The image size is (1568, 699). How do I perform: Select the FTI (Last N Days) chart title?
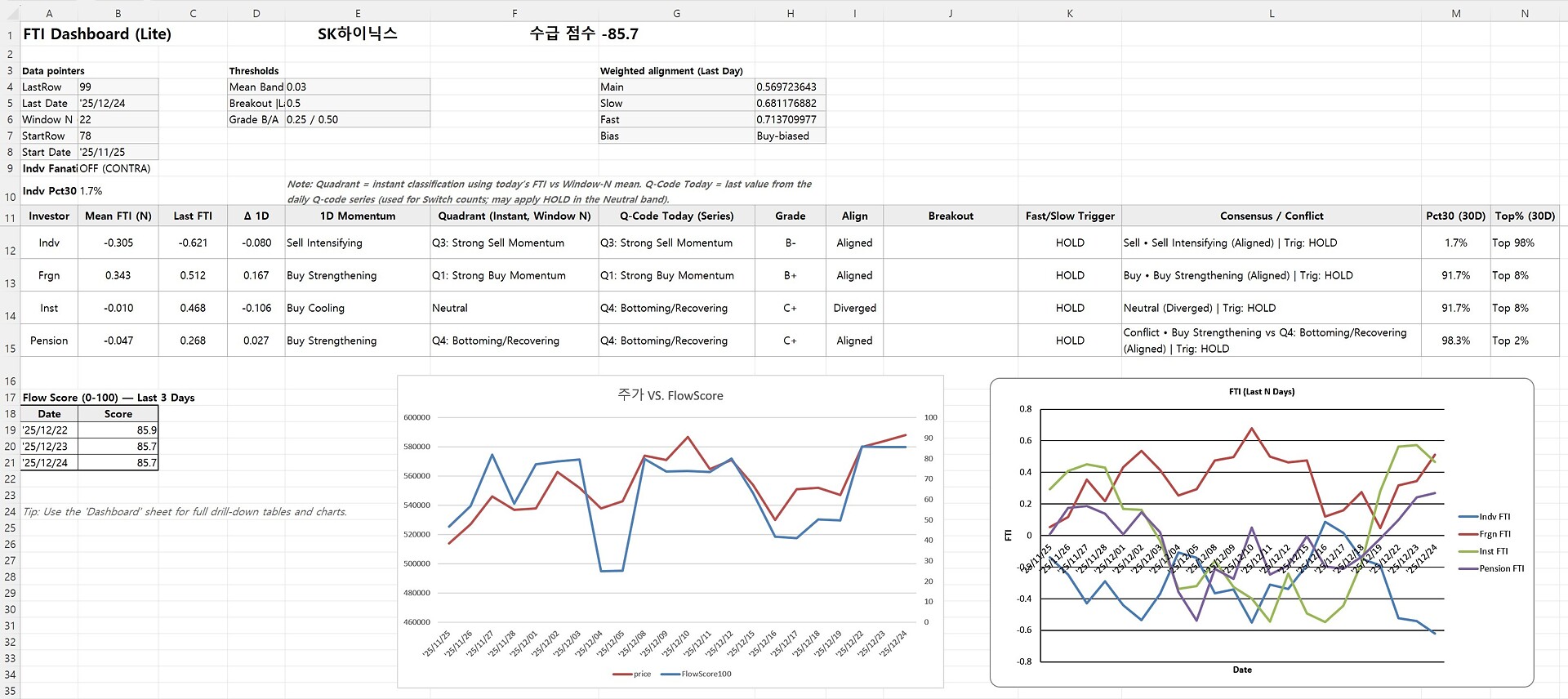[x=1261, y=392]
